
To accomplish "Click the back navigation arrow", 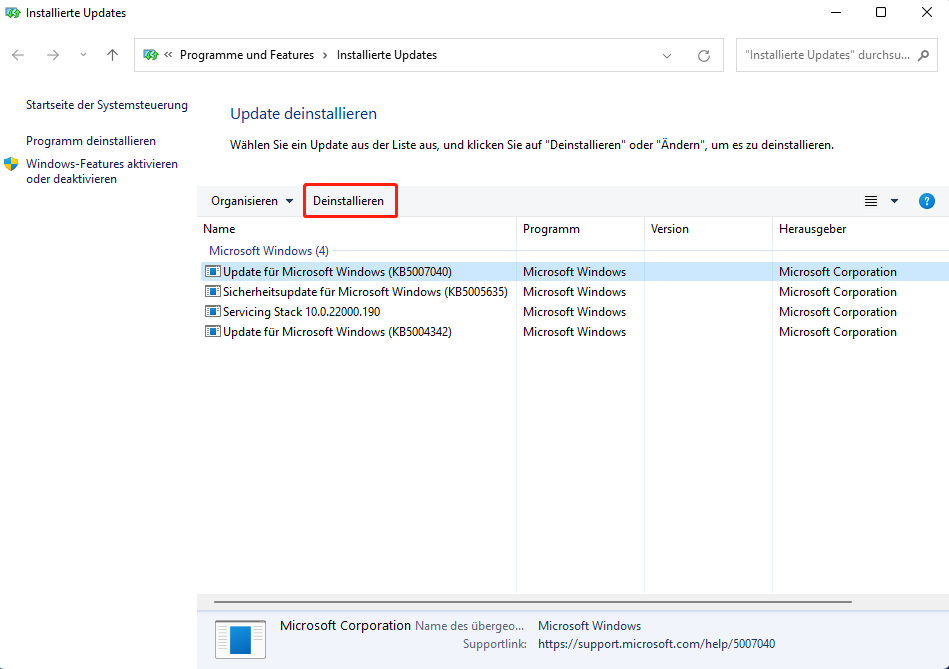I will (19, 55).
